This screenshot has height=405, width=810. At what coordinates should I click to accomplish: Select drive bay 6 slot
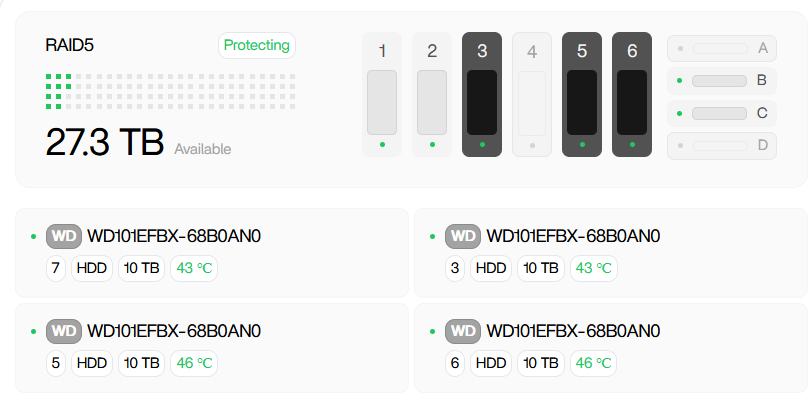[x=632, y=95]
